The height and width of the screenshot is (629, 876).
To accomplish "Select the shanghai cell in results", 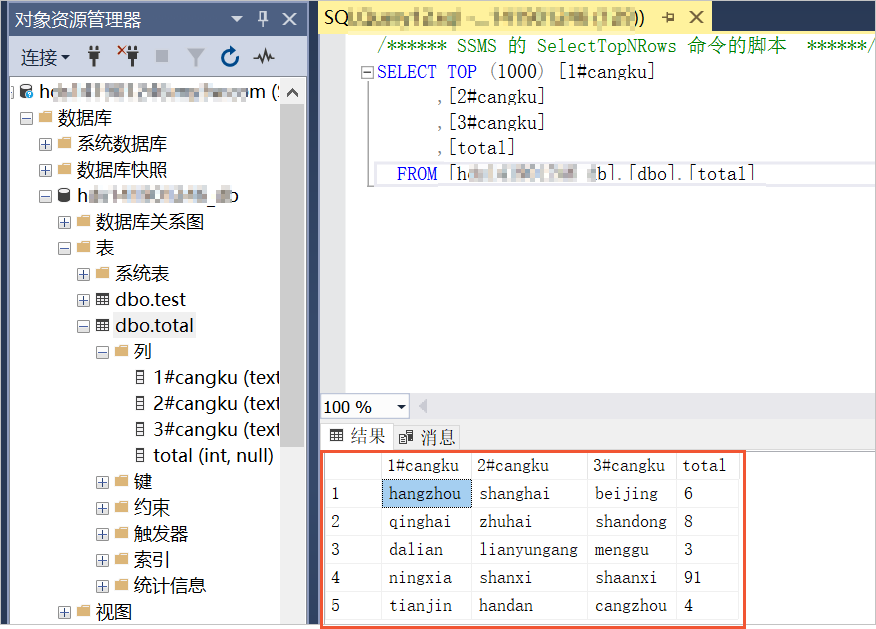I will pos(530,493).
